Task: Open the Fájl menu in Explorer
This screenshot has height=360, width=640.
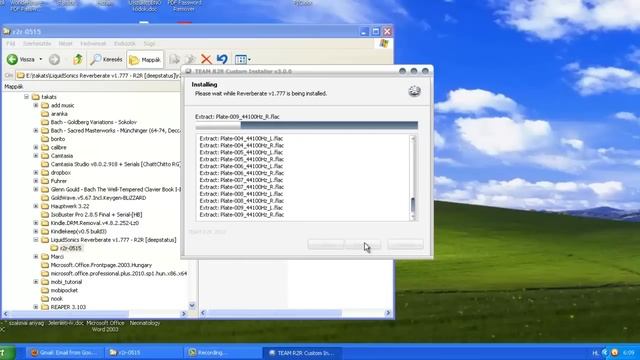Action: [x=11, y=43]
